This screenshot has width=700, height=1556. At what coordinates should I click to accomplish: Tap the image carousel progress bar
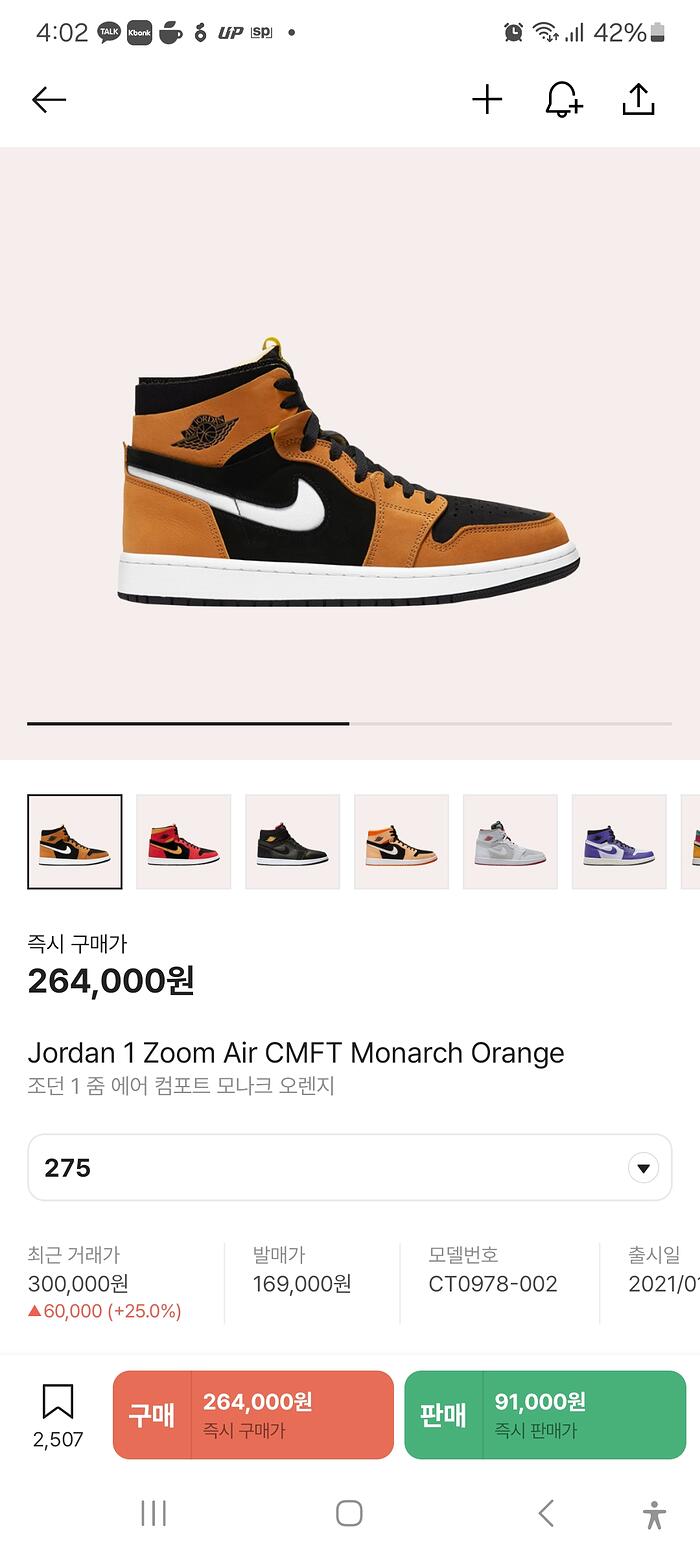(350, 723)
